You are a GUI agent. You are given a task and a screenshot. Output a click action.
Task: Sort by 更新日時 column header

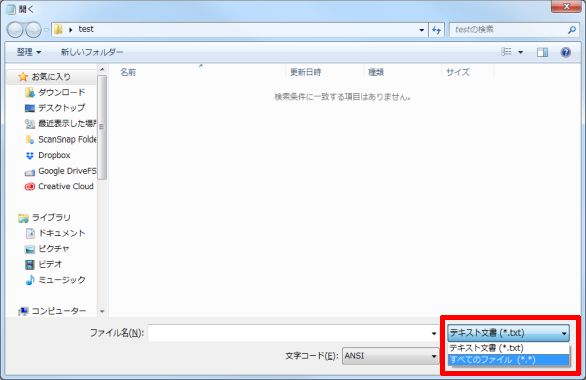306,72
